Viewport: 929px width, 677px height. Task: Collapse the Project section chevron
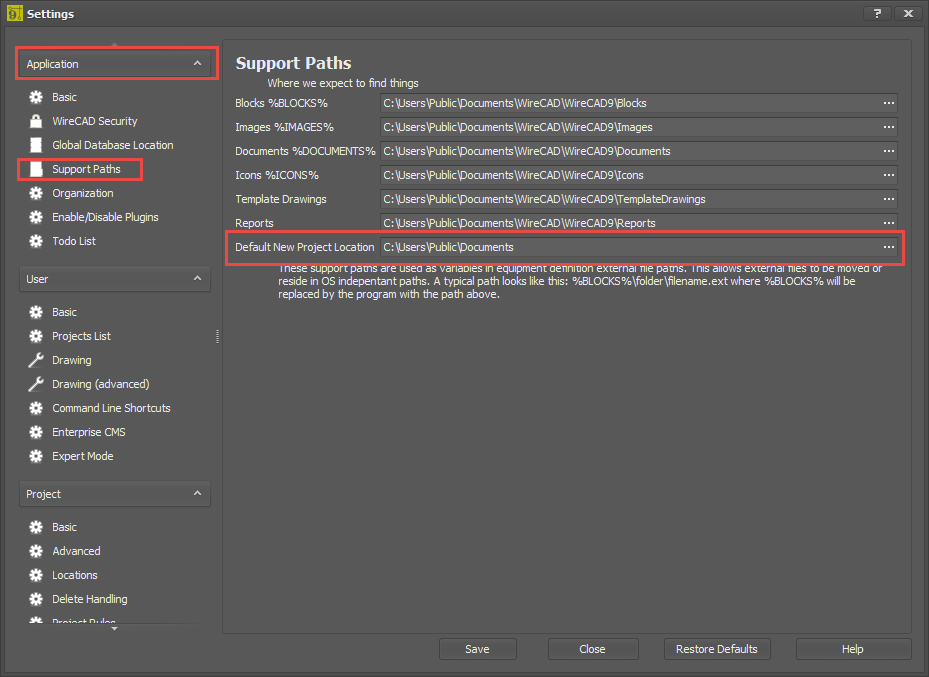pyautogui.click(x=197, y=493)
